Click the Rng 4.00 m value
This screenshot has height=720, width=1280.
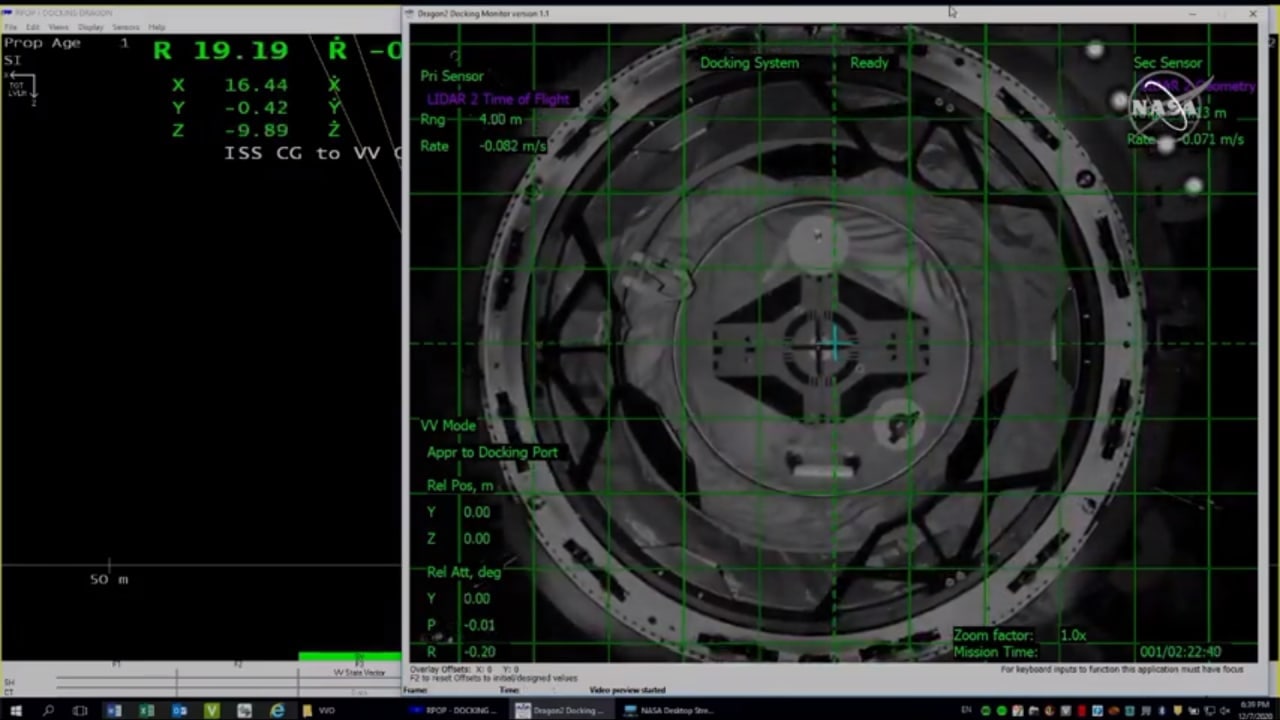[500, 119]
